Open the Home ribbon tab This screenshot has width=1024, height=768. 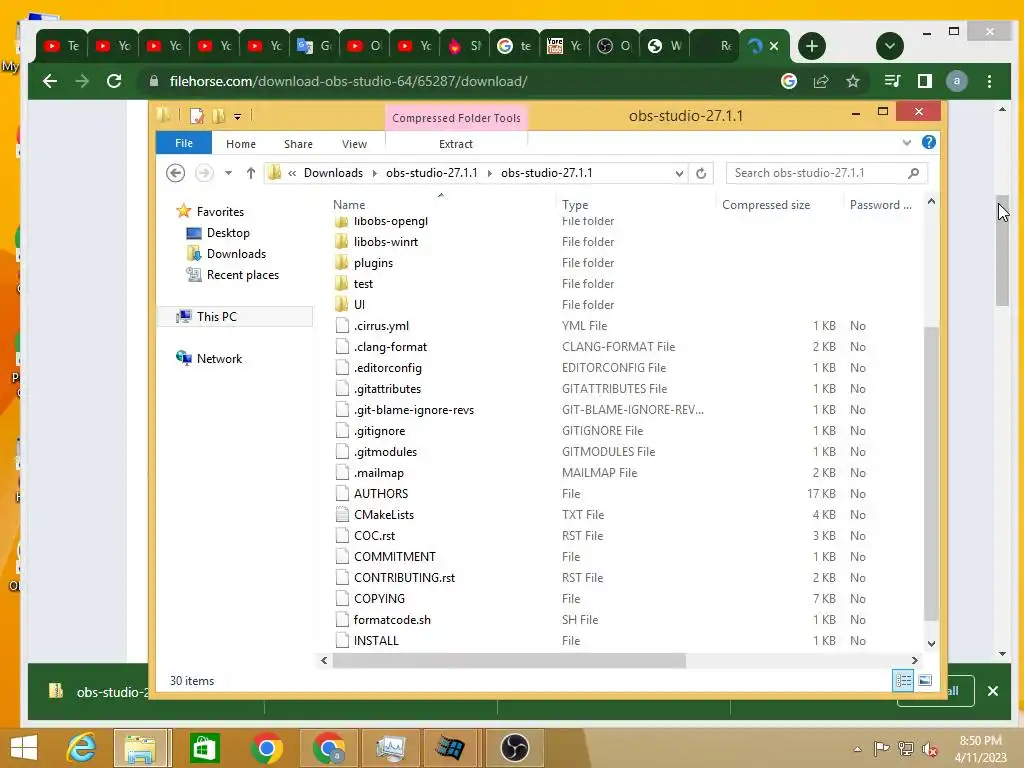[240, 144]
